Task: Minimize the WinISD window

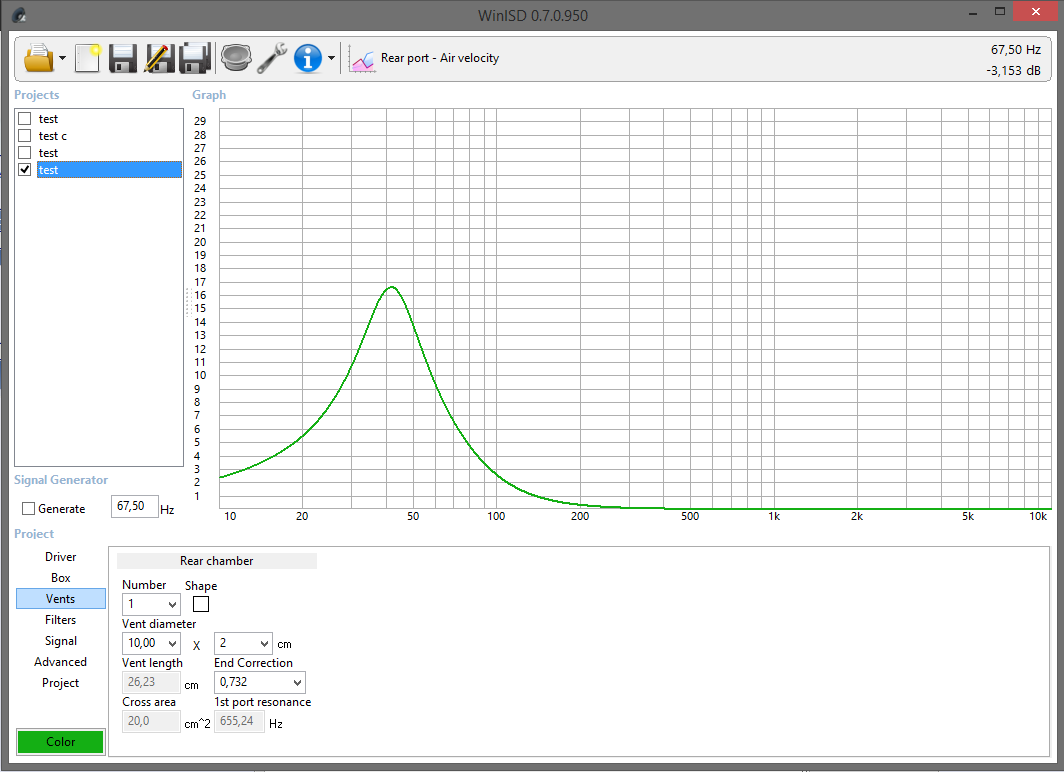Action: click(x=972, y=12)
